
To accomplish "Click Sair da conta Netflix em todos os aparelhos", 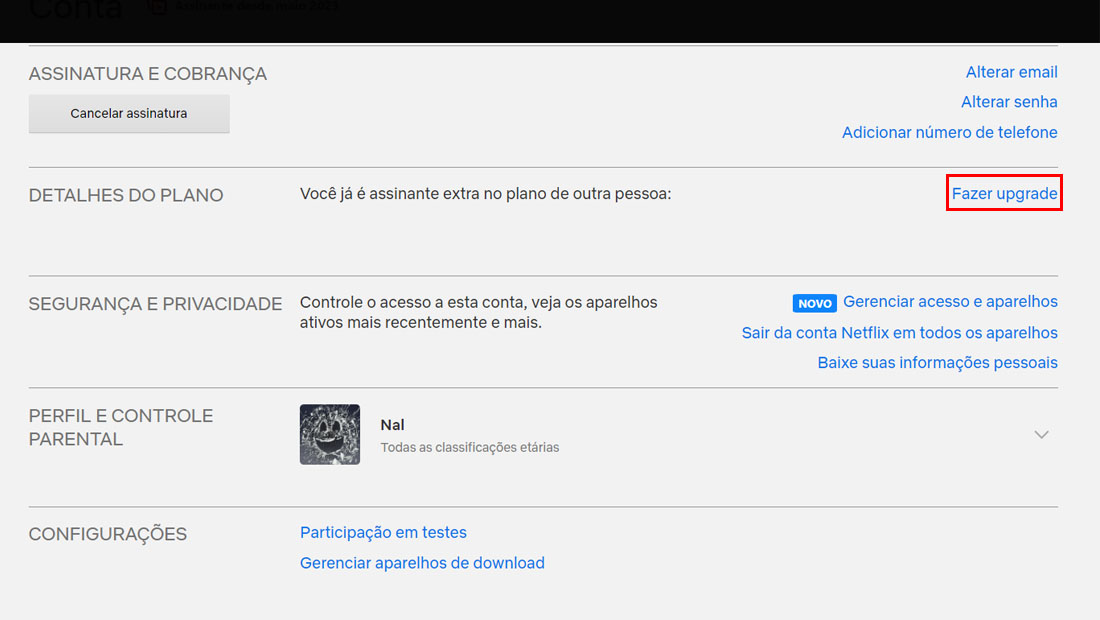I will 899,333.
